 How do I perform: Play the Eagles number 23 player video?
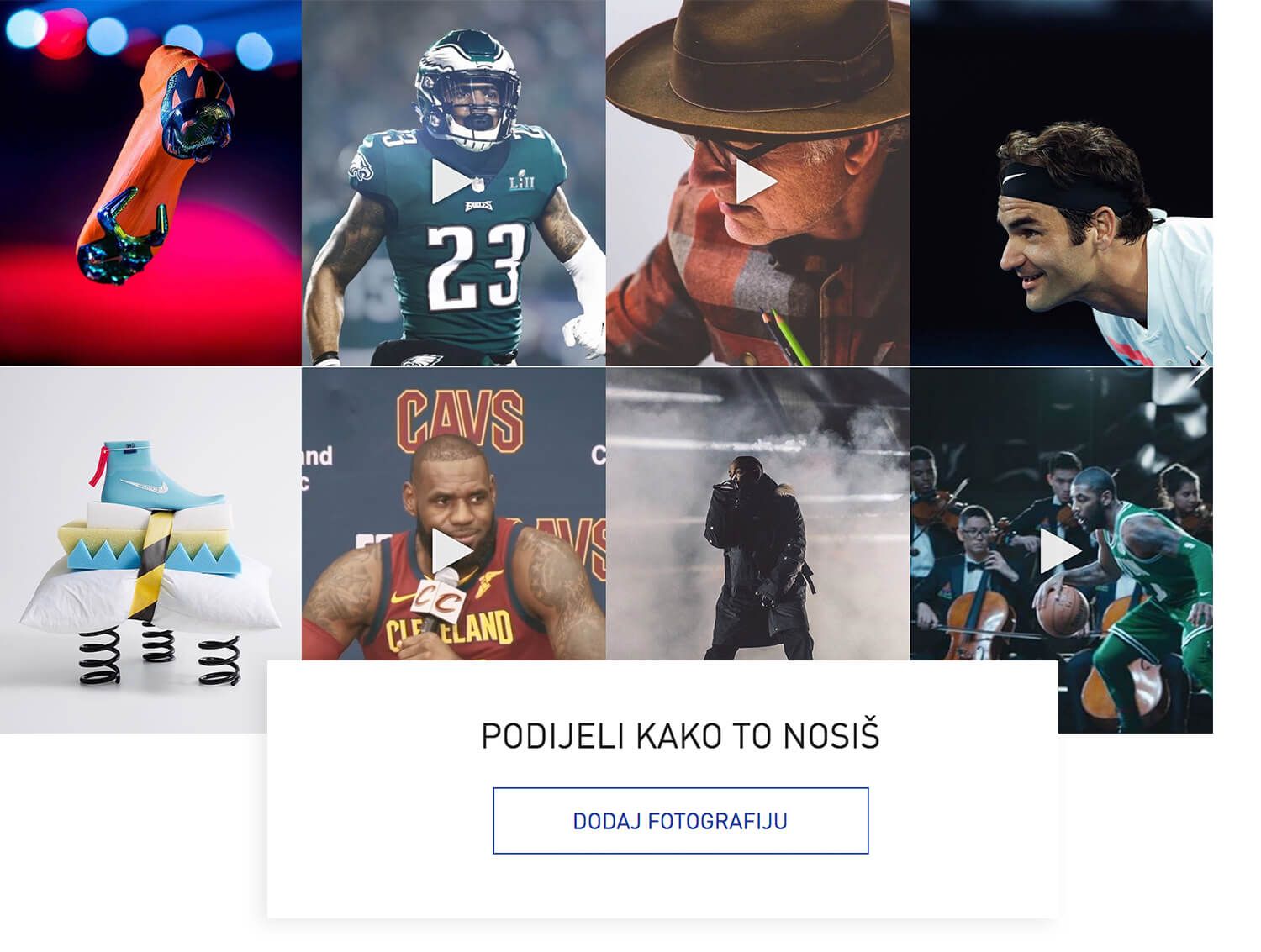tap(452, 182)
